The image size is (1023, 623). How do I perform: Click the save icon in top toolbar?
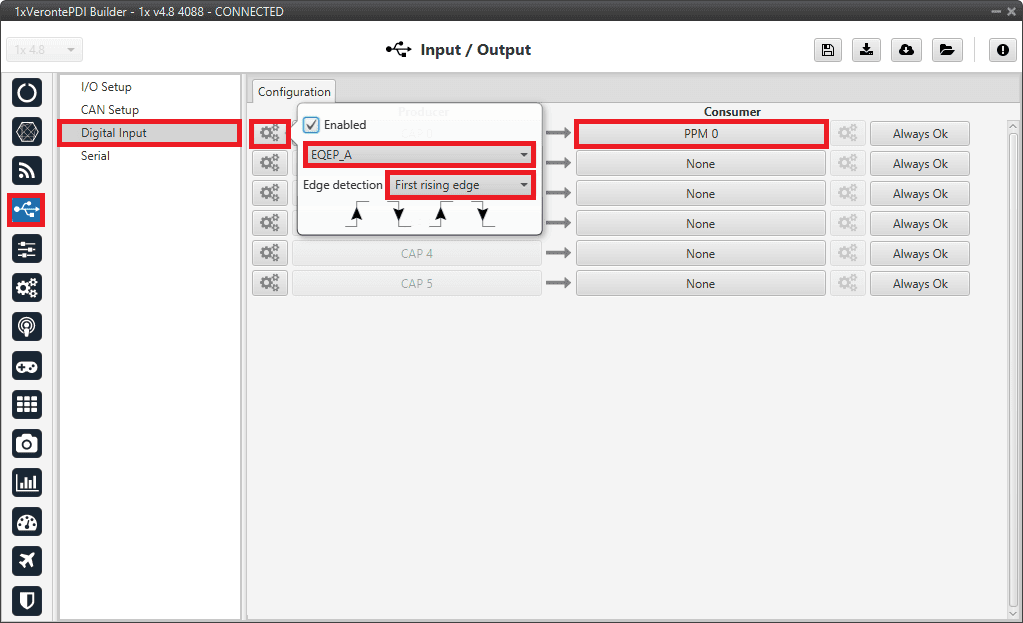point(828,51)
